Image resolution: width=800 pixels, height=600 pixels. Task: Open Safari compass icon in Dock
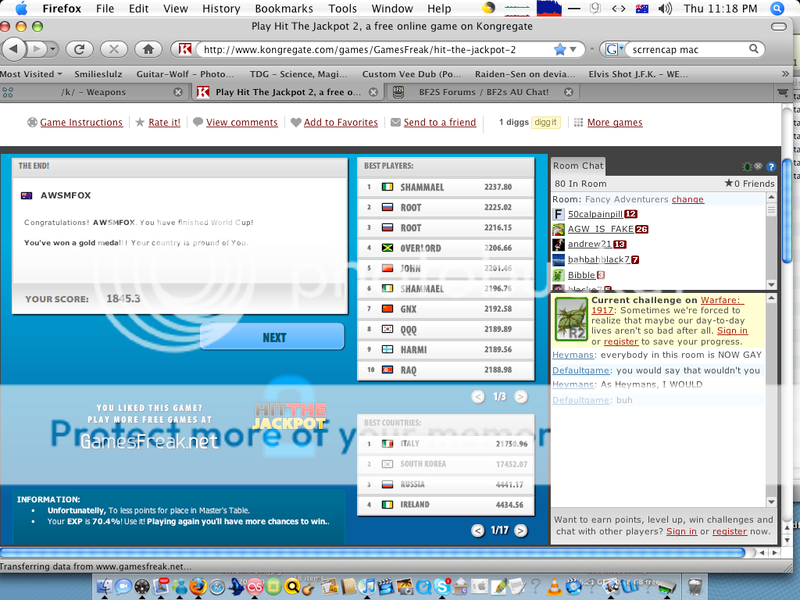click(217, 587)
